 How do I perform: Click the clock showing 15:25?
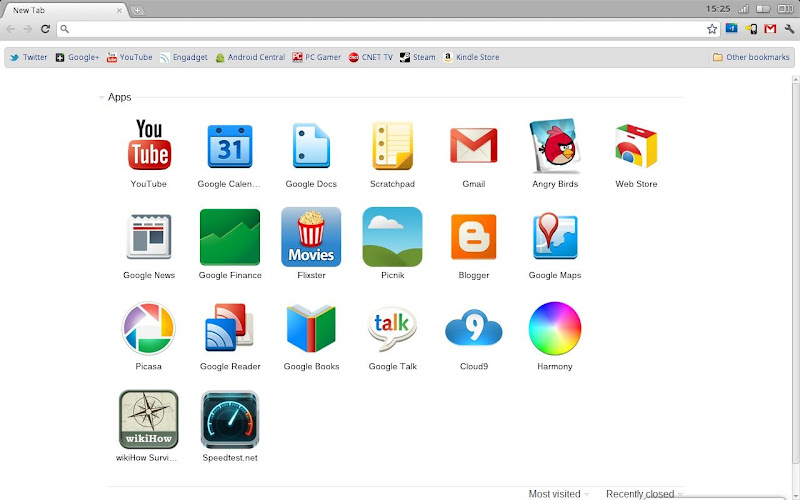coord(718,9)
